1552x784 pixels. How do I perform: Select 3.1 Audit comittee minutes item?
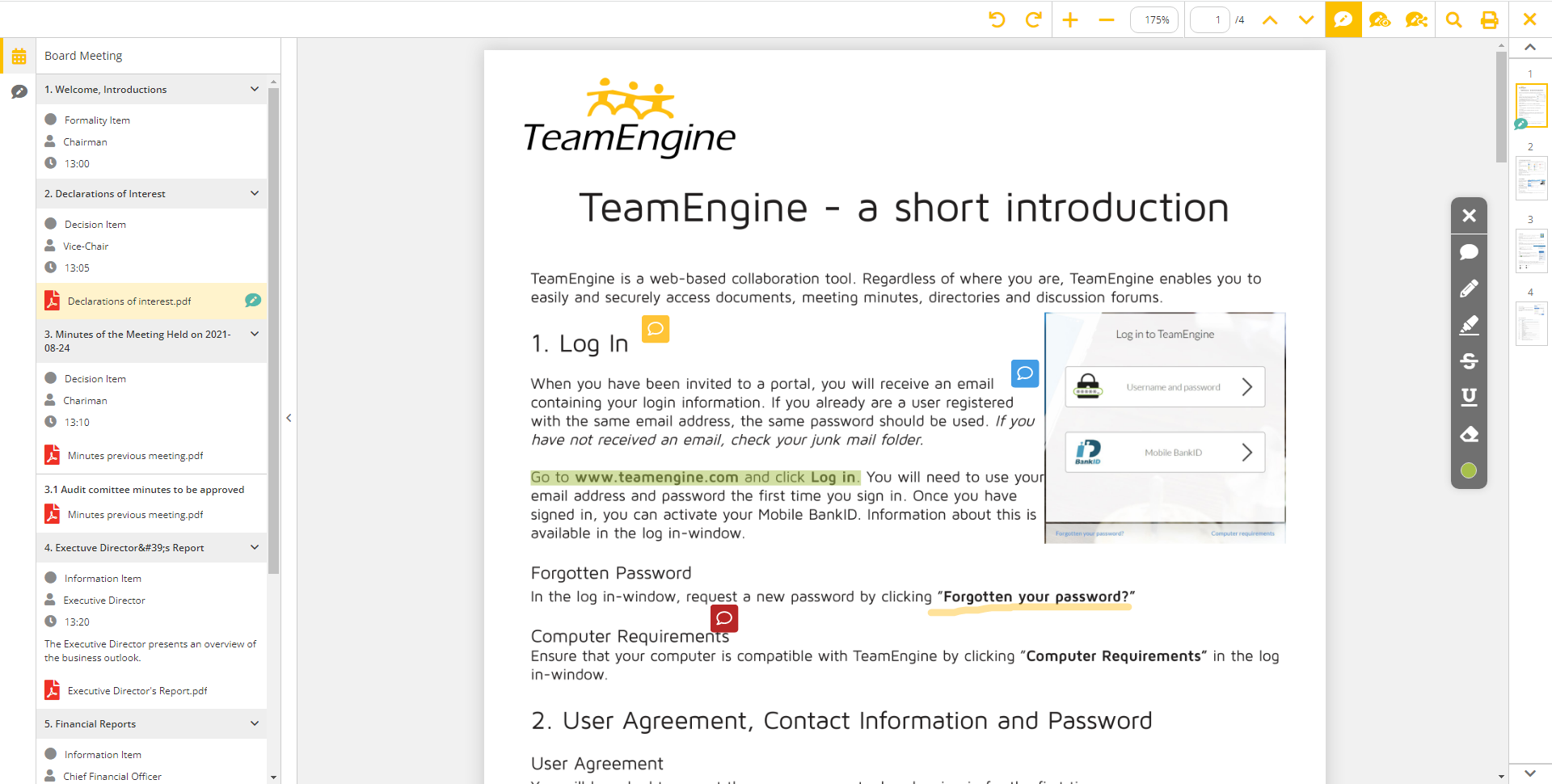click(144, 489)
